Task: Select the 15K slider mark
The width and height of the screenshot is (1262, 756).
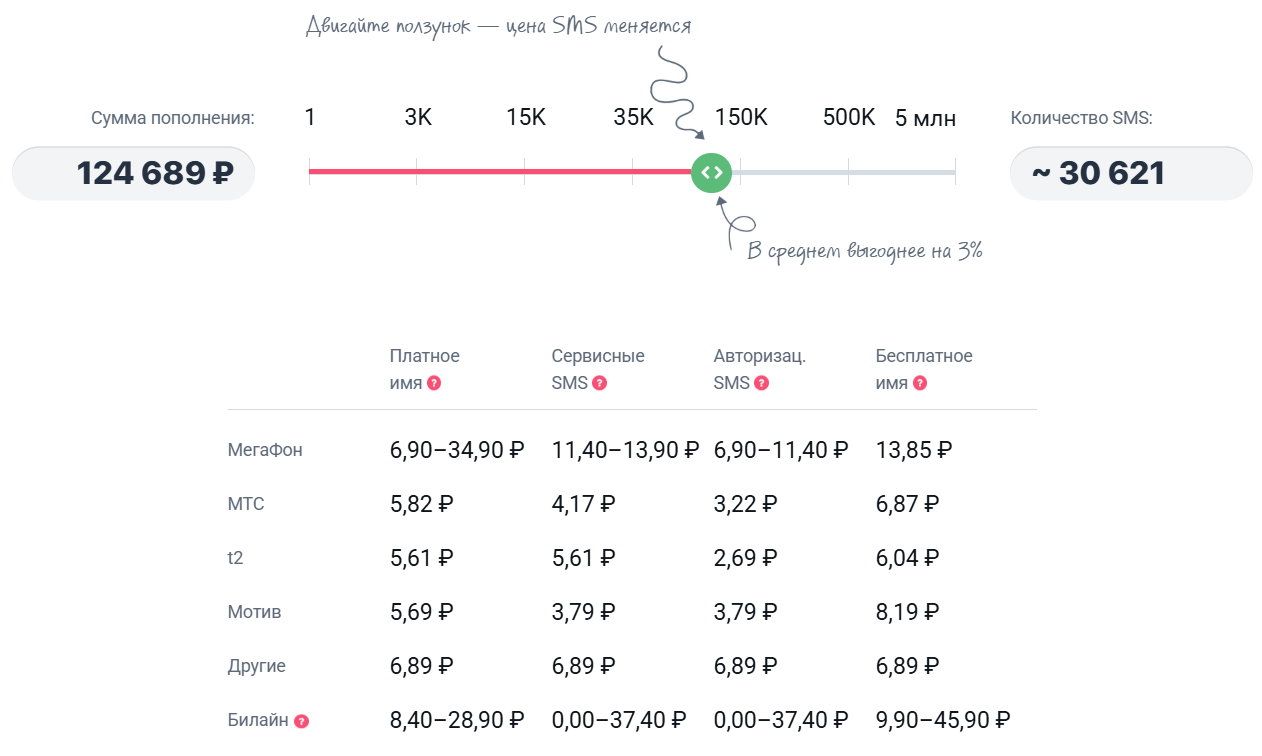Action: click(526, 117)
